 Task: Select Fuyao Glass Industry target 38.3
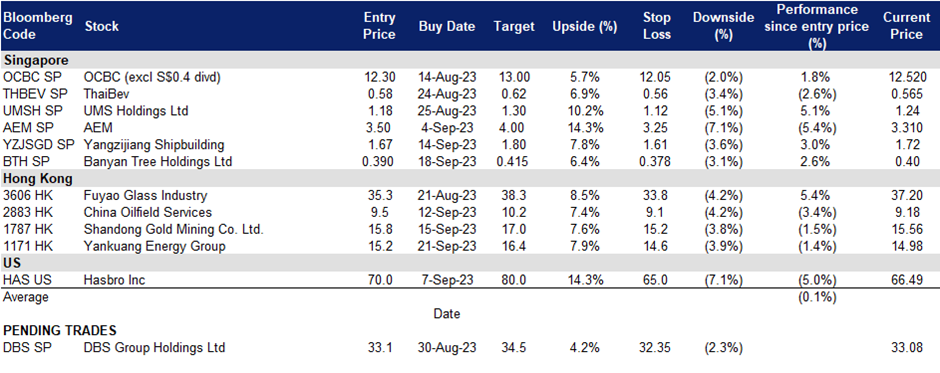[514, 195]
